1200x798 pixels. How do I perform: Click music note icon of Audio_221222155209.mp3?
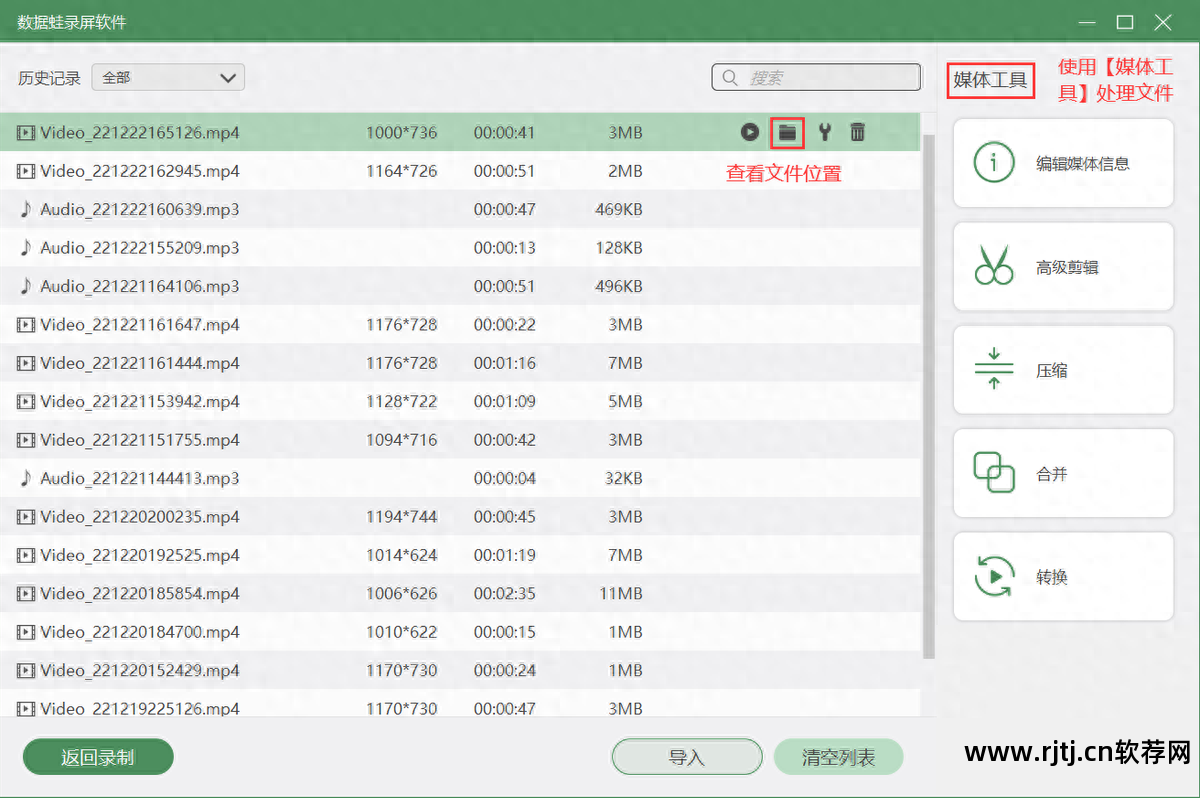tap(26, 247)
